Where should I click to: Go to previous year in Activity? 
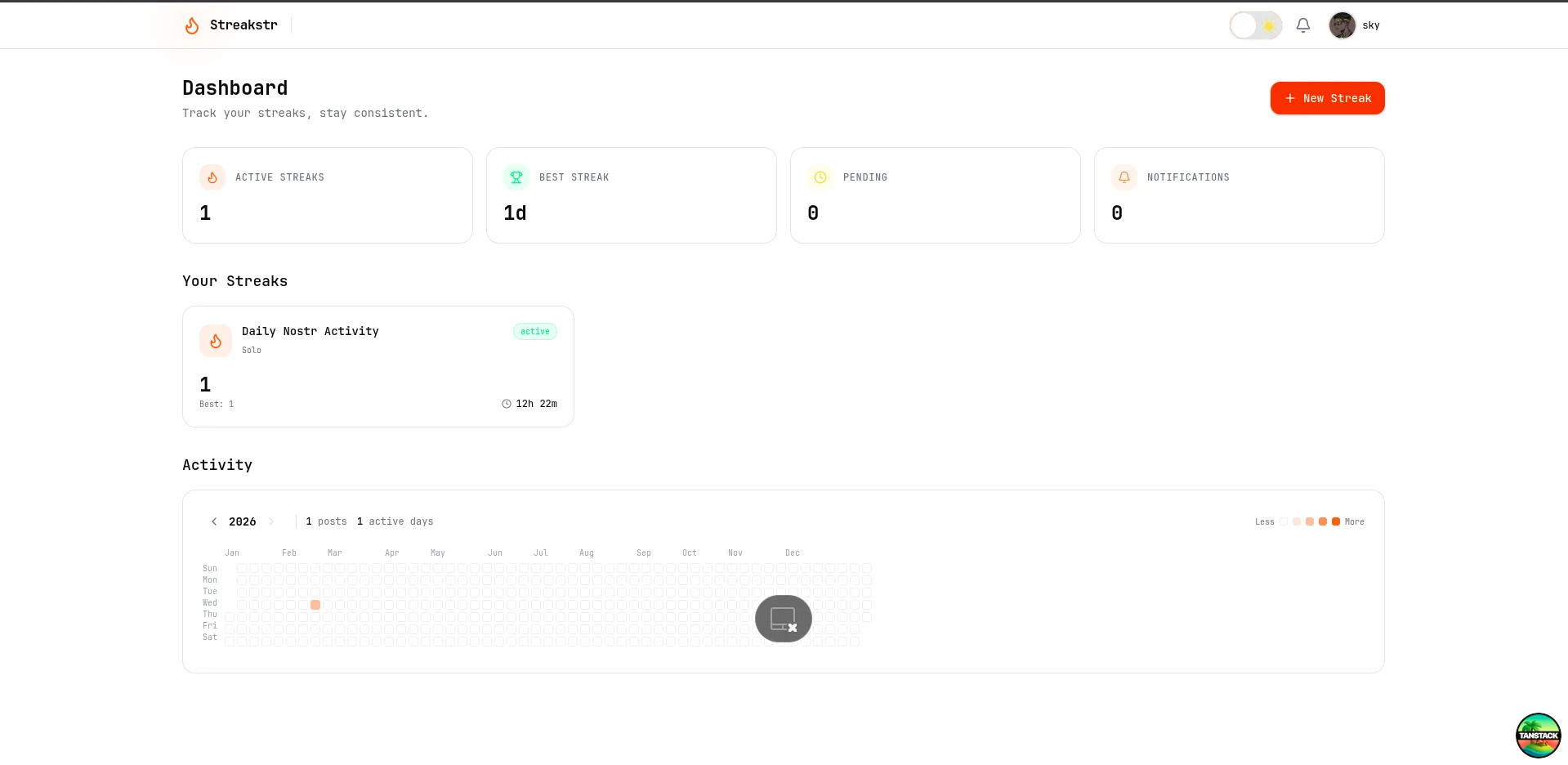pos(214,521)
